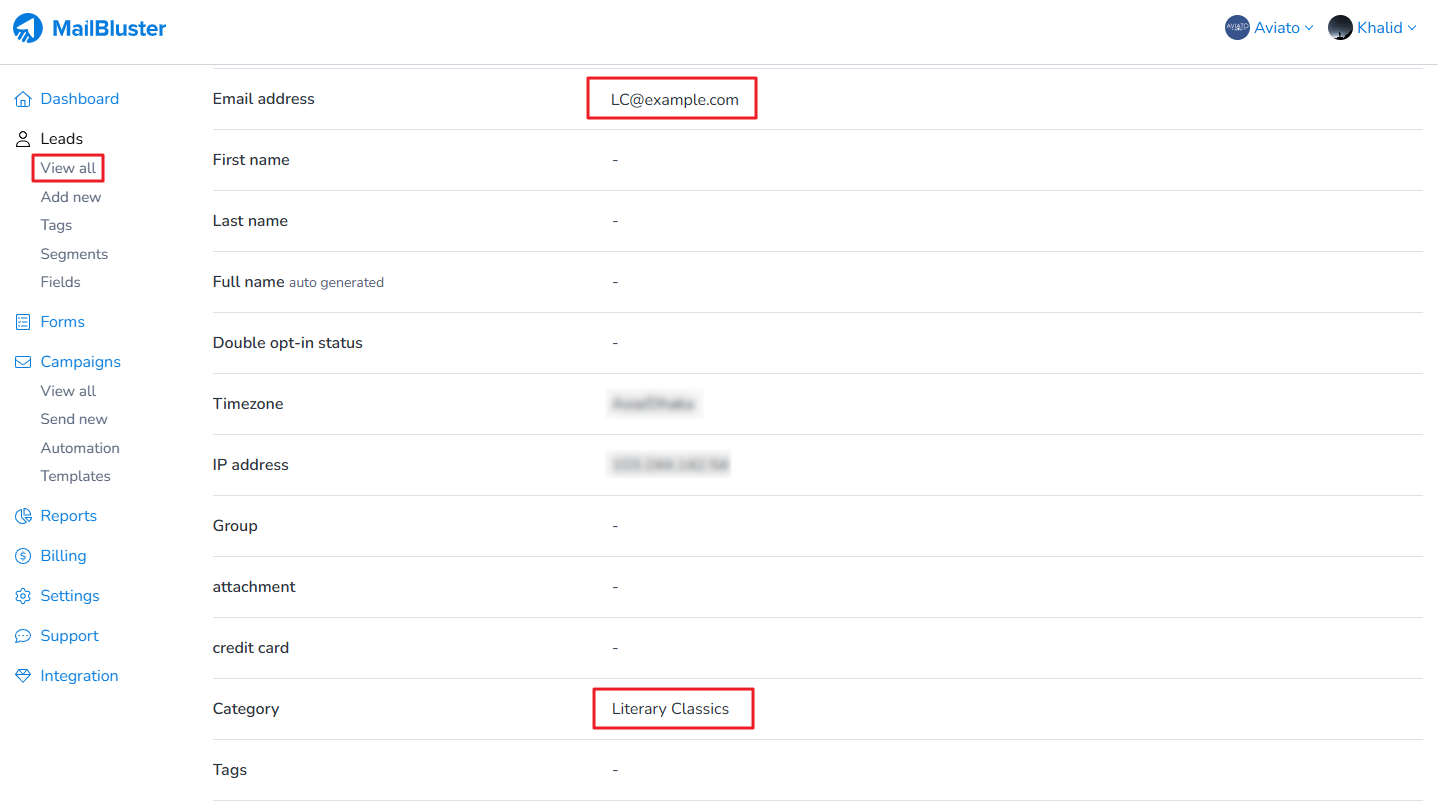Click the MailBluster logo icon
The height and width of the screenshot is (811, 1438).
(28, 28)
